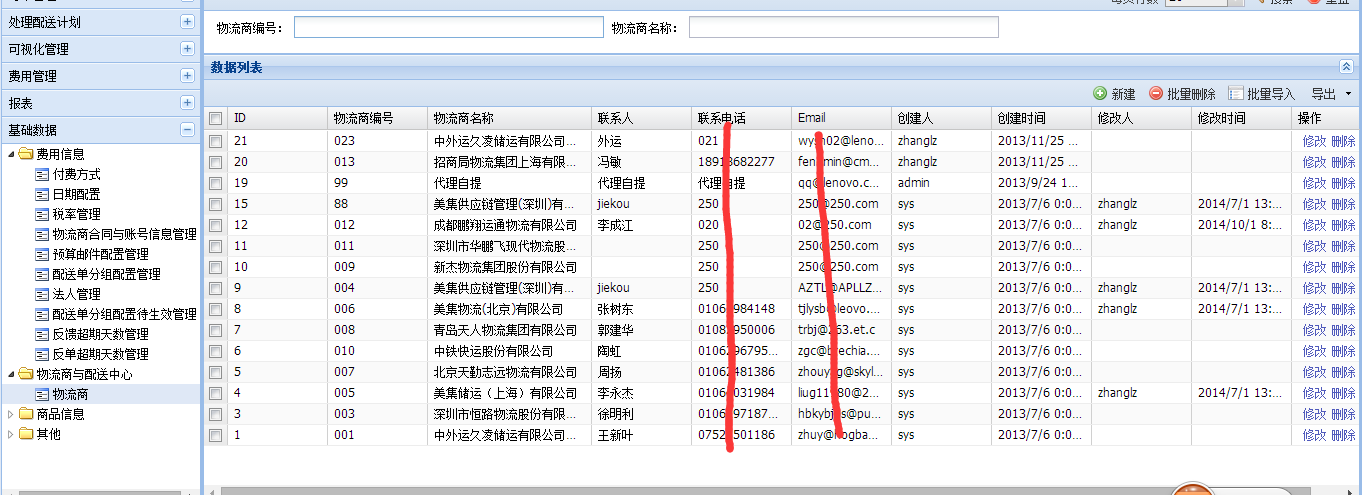
Task: Toggle the select-all header checkbox
Action: (215, 118)
